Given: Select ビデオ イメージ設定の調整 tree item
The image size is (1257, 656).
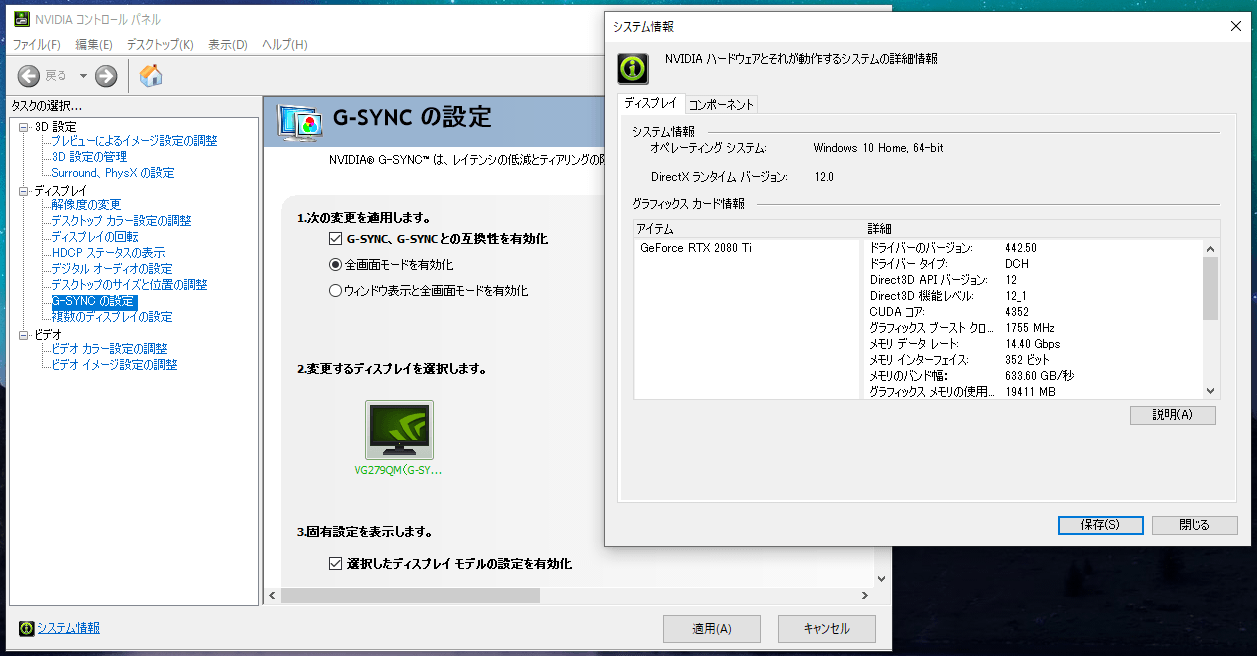Looking at the screenshot, I should pos(114,365).
